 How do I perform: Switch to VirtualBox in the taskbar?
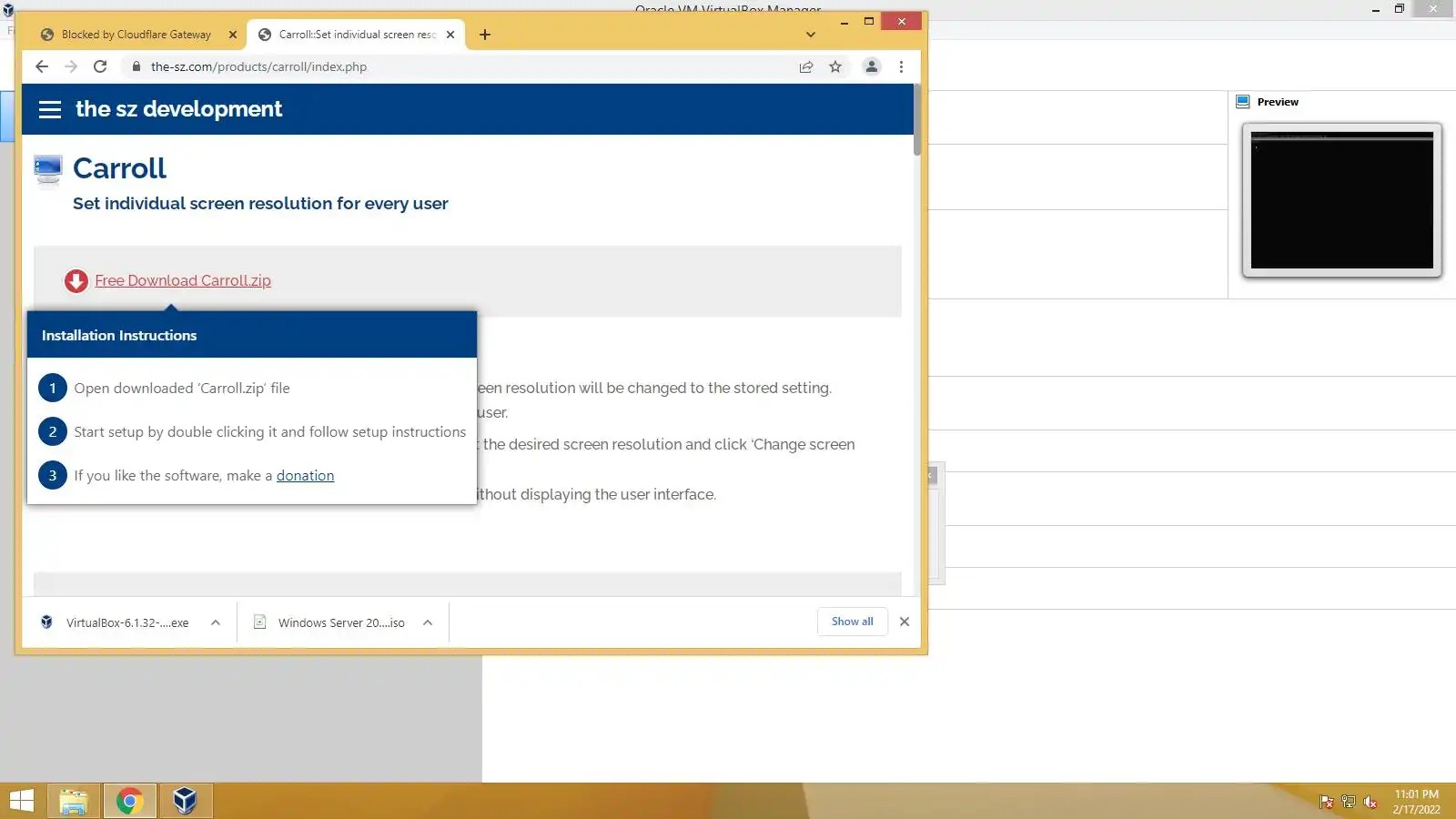(x=186, y=801)
